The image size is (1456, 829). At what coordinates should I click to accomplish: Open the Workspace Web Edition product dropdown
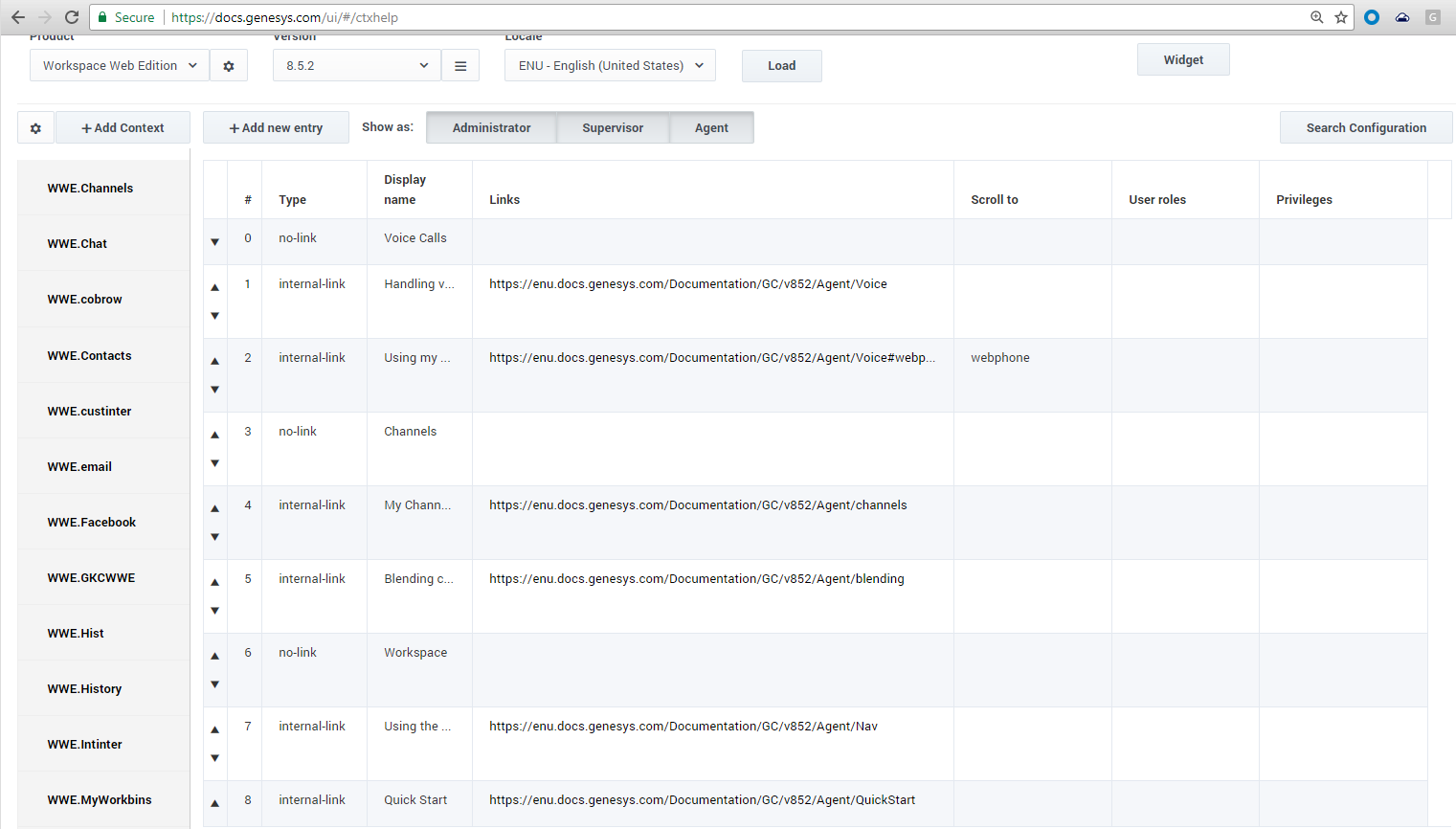click(120, 66)
